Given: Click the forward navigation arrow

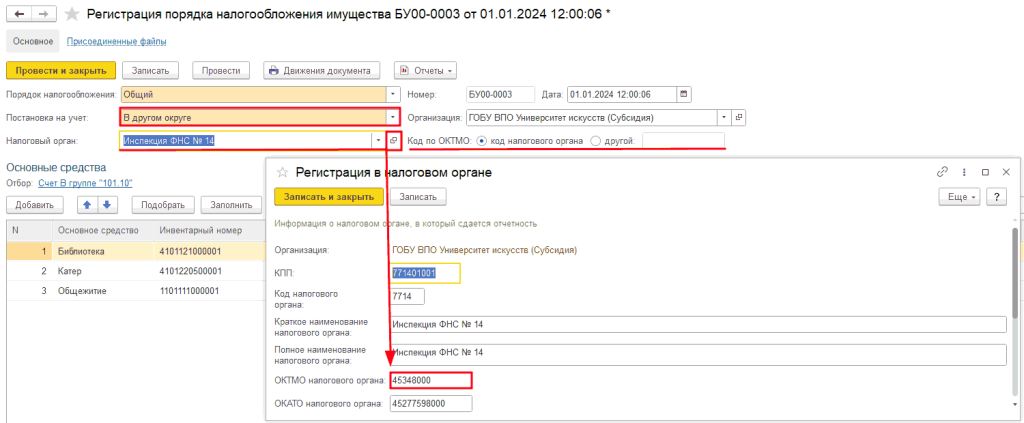Looking at the screenshot, I should click(x=43, y=14).
